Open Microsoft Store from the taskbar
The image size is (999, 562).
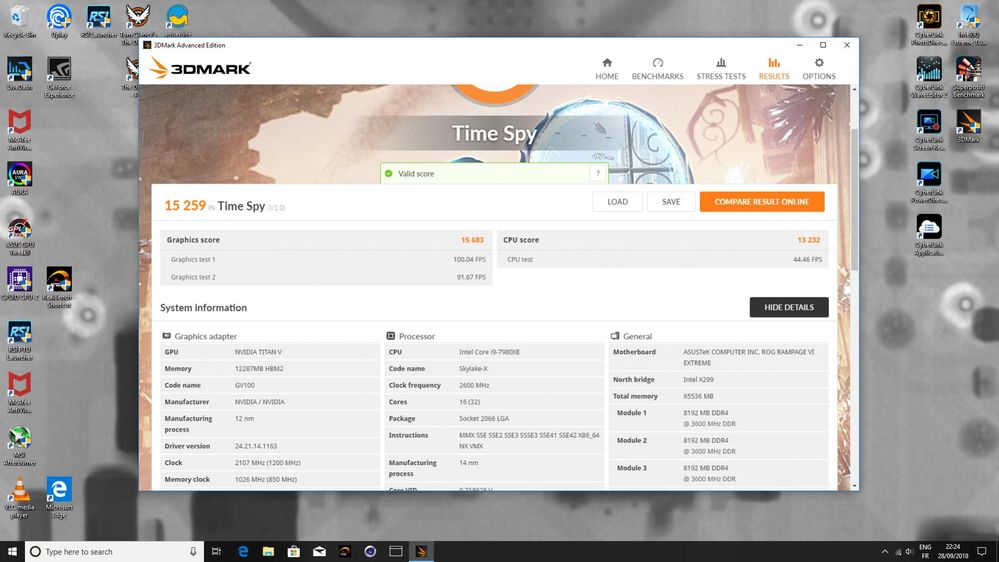(x=294, y=551)
